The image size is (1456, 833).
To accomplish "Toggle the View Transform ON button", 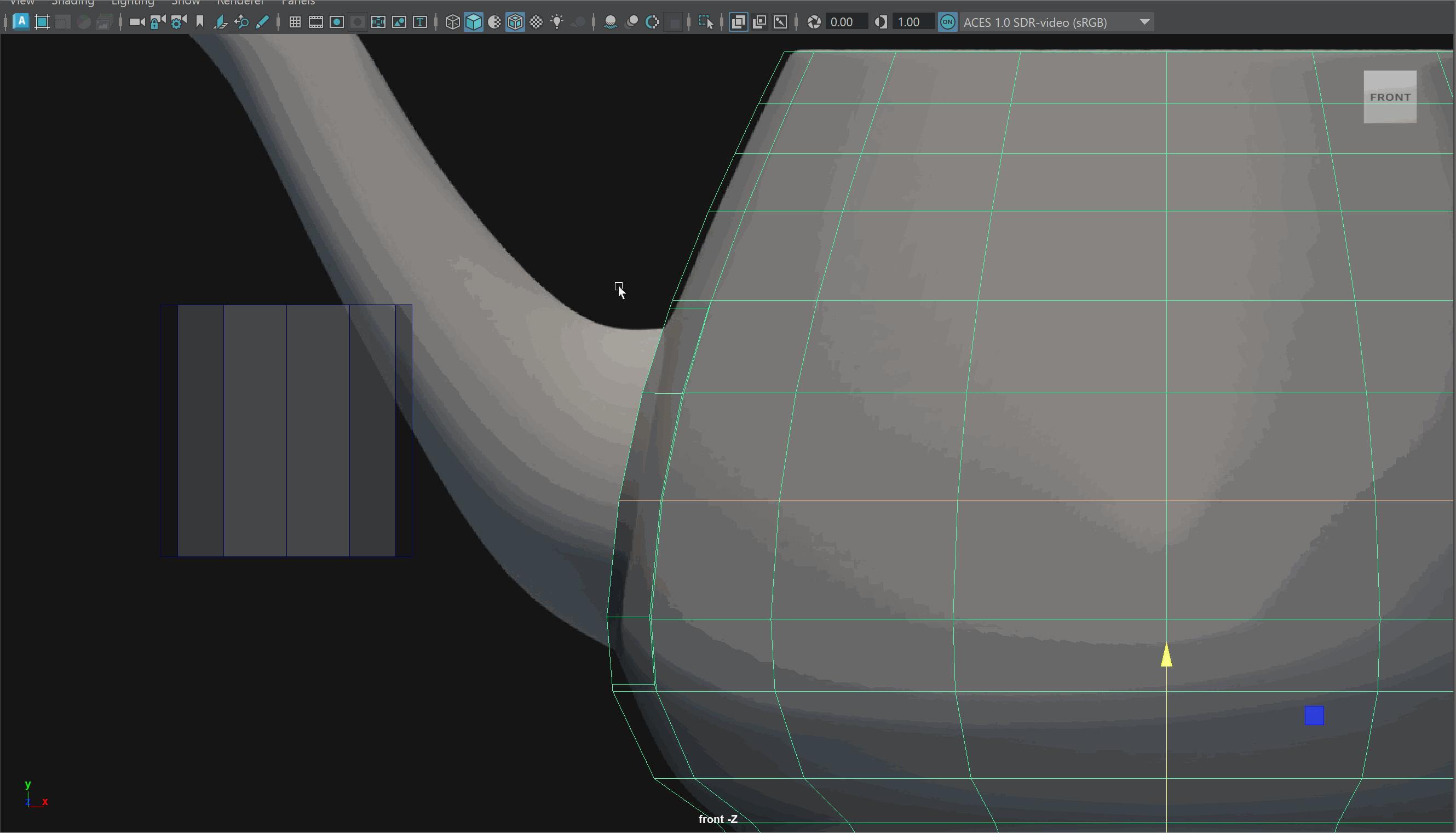I will pos(948,22).
